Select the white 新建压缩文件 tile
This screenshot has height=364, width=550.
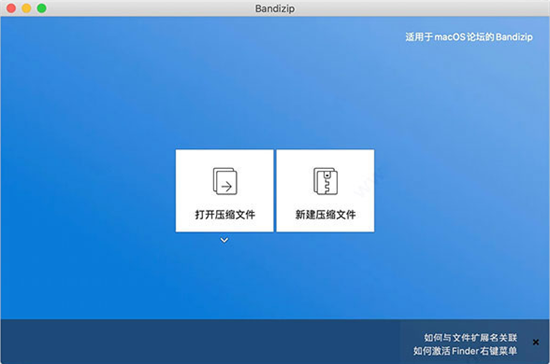point(325,191)
